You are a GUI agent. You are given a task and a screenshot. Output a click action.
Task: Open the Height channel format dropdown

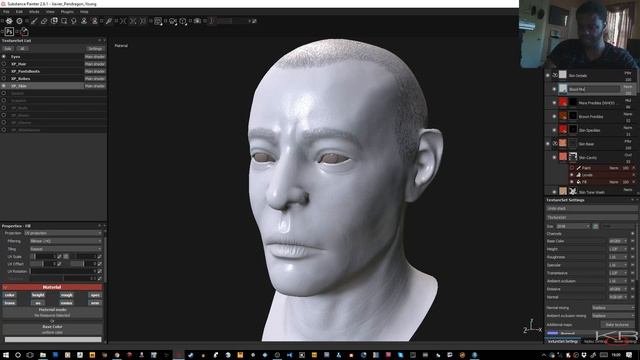tap(618, 249)
